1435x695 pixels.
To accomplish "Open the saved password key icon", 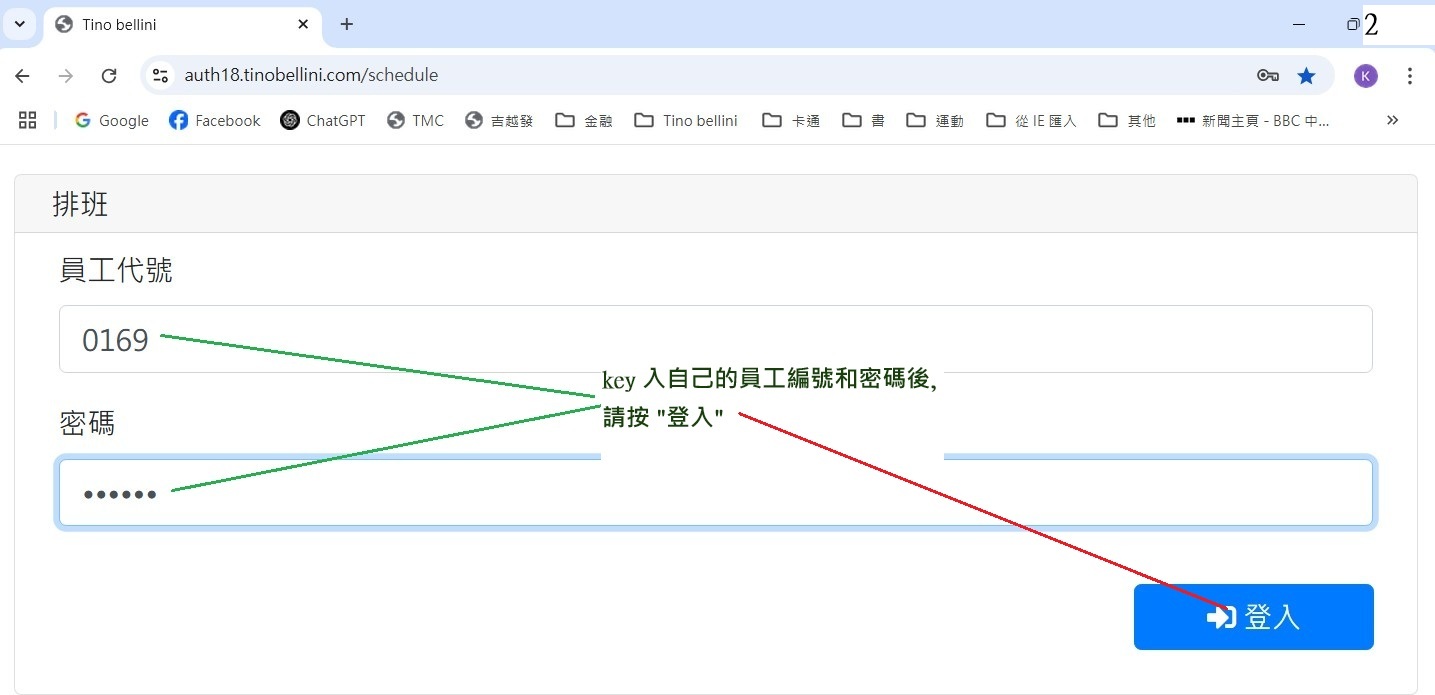I will pyautogui.click(x=1267, y=76).
